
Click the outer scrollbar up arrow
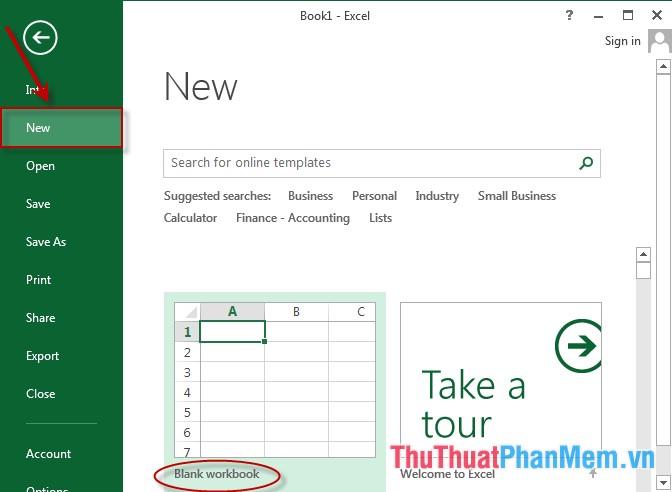coord(663,66)
